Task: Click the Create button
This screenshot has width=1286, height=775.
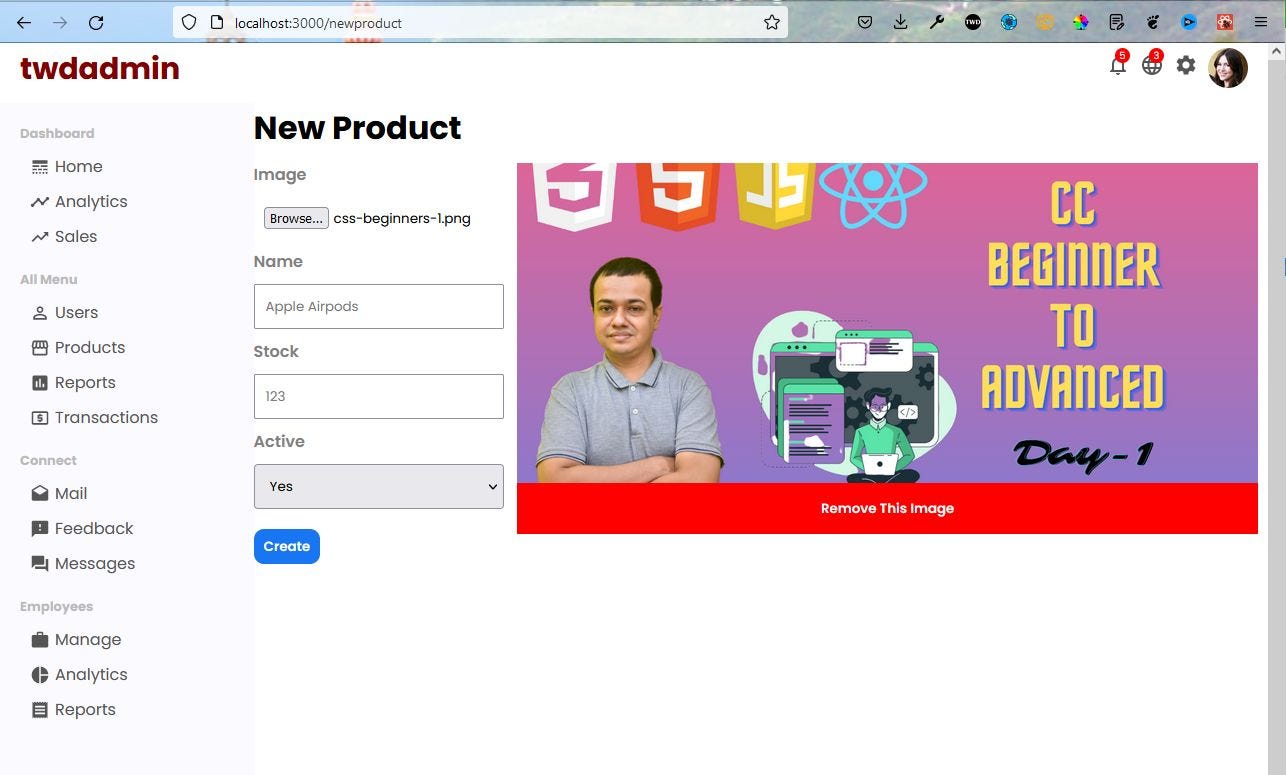Action: click(x=287, y=546)
